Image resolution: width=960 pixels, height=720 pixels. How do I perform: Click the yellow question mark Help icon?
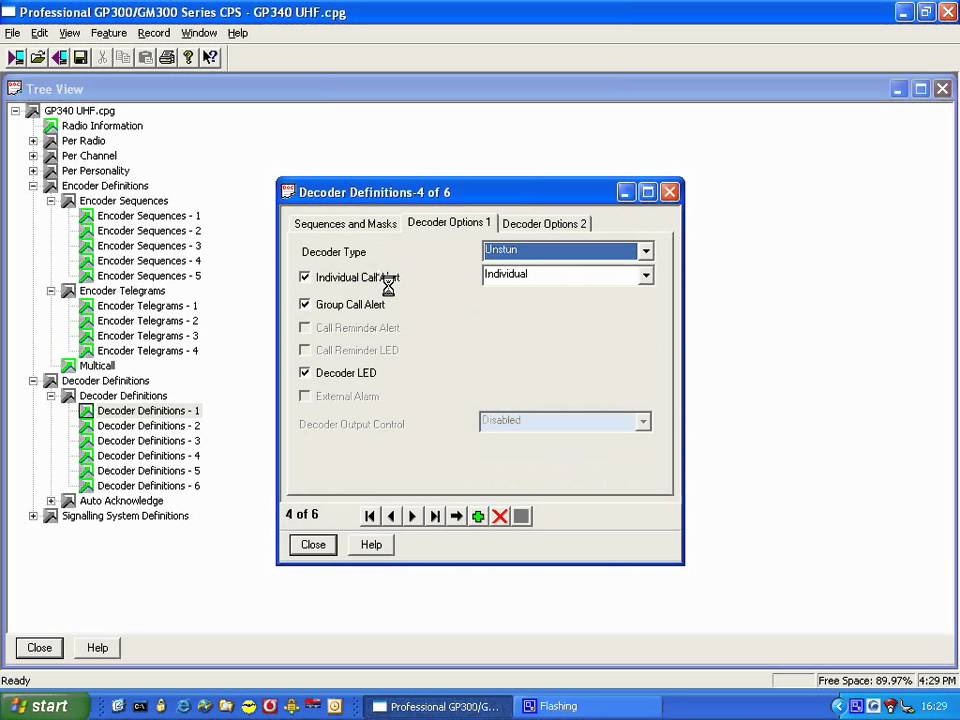pos(188,58)
